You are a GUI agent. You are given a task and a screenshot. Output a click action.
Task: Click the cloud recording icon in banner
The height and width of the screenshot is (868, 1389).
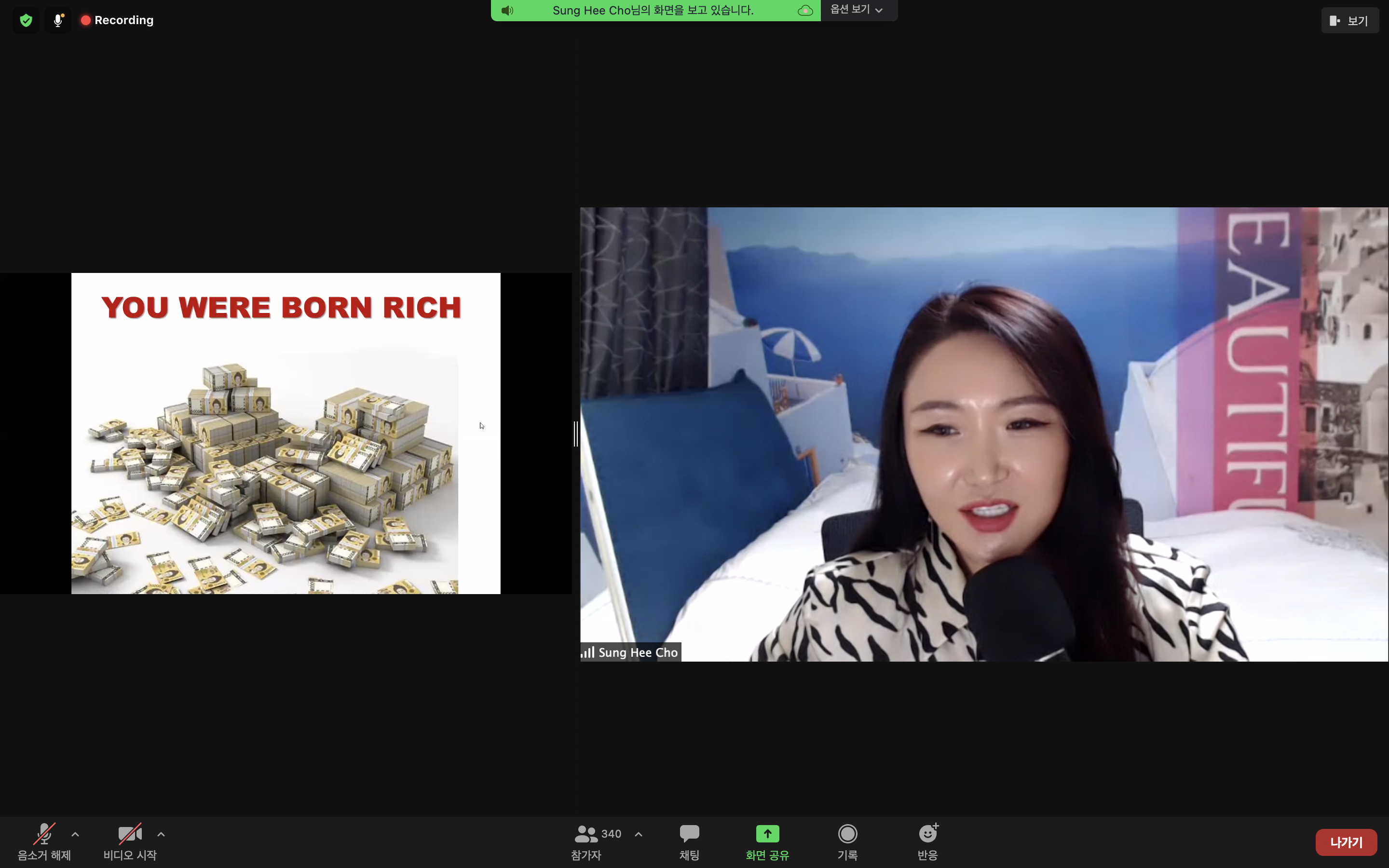tap(804, 10)
